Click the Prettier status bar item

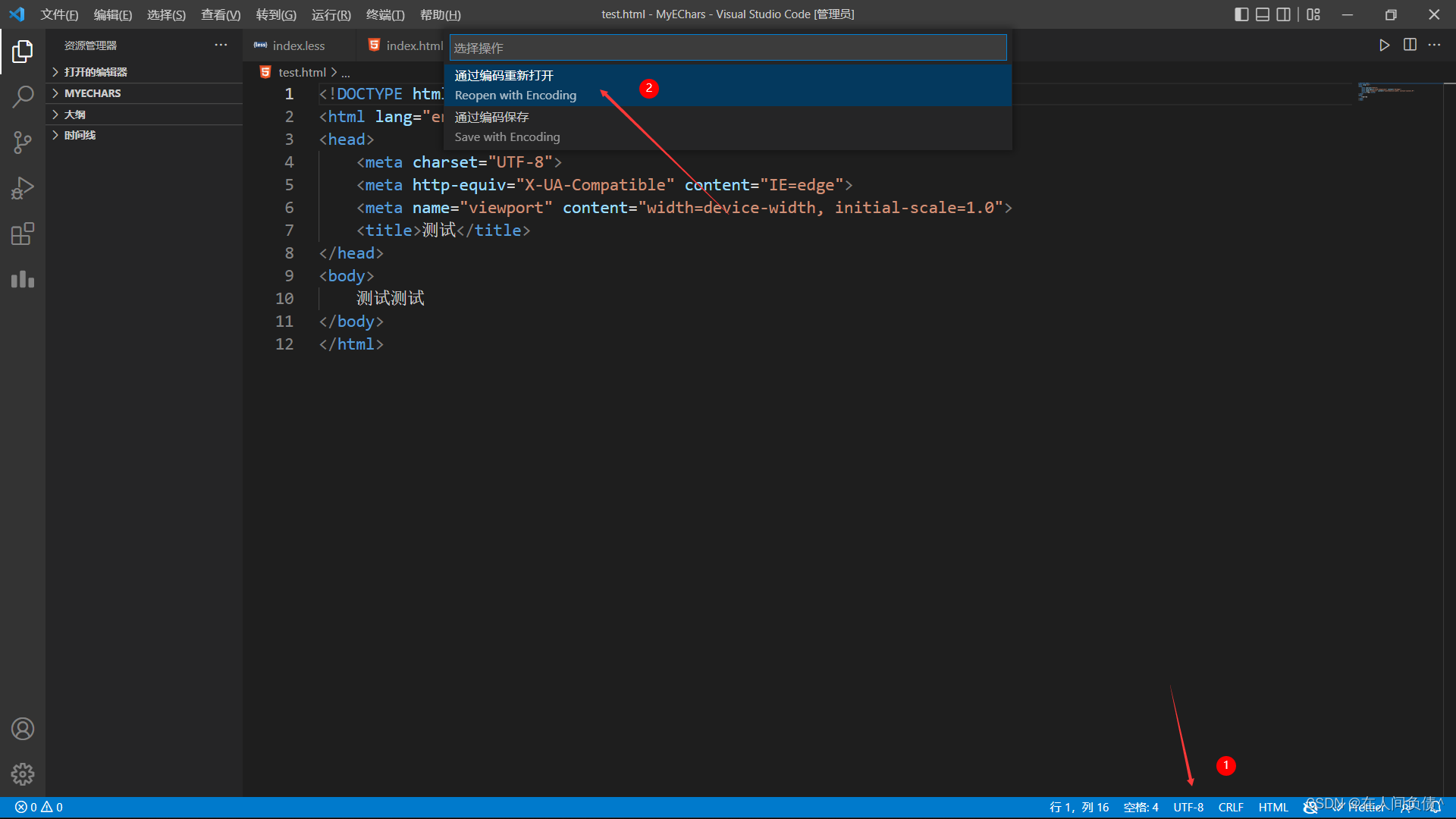(1359, 808)
